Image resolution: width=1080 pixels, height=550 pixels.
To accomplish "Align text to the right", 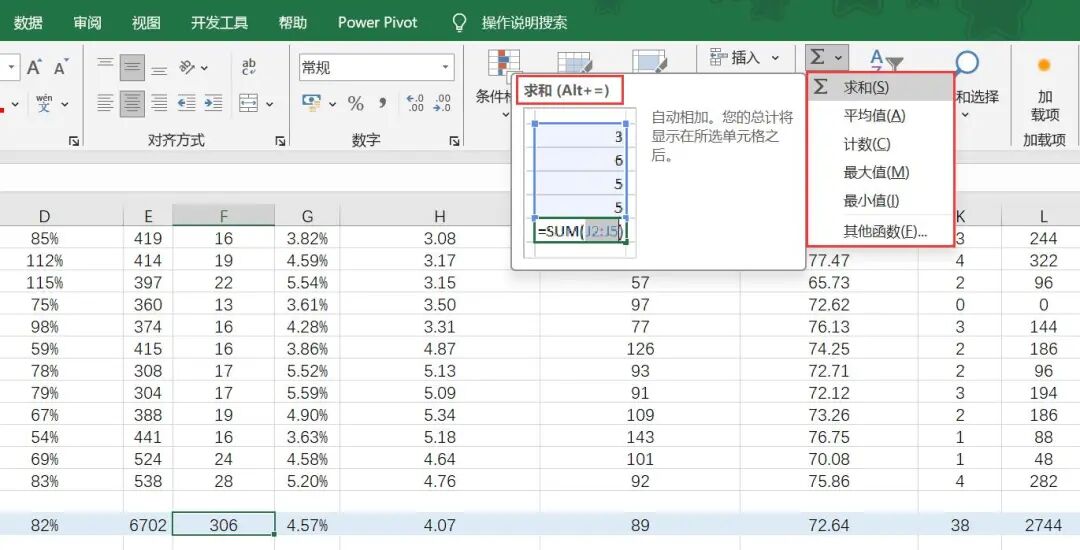I will click(x=159, y=103).
